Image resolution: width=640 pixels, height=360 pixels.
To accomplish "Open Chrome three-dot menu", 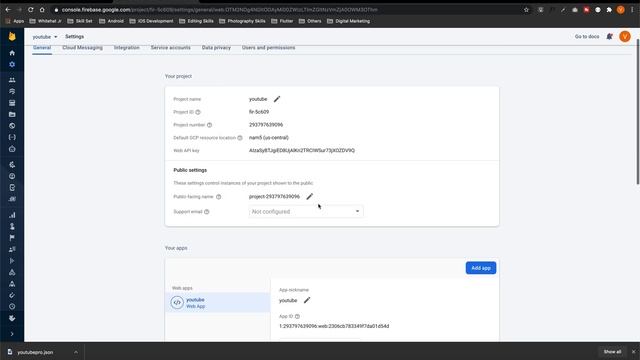I will coord(632,10).
